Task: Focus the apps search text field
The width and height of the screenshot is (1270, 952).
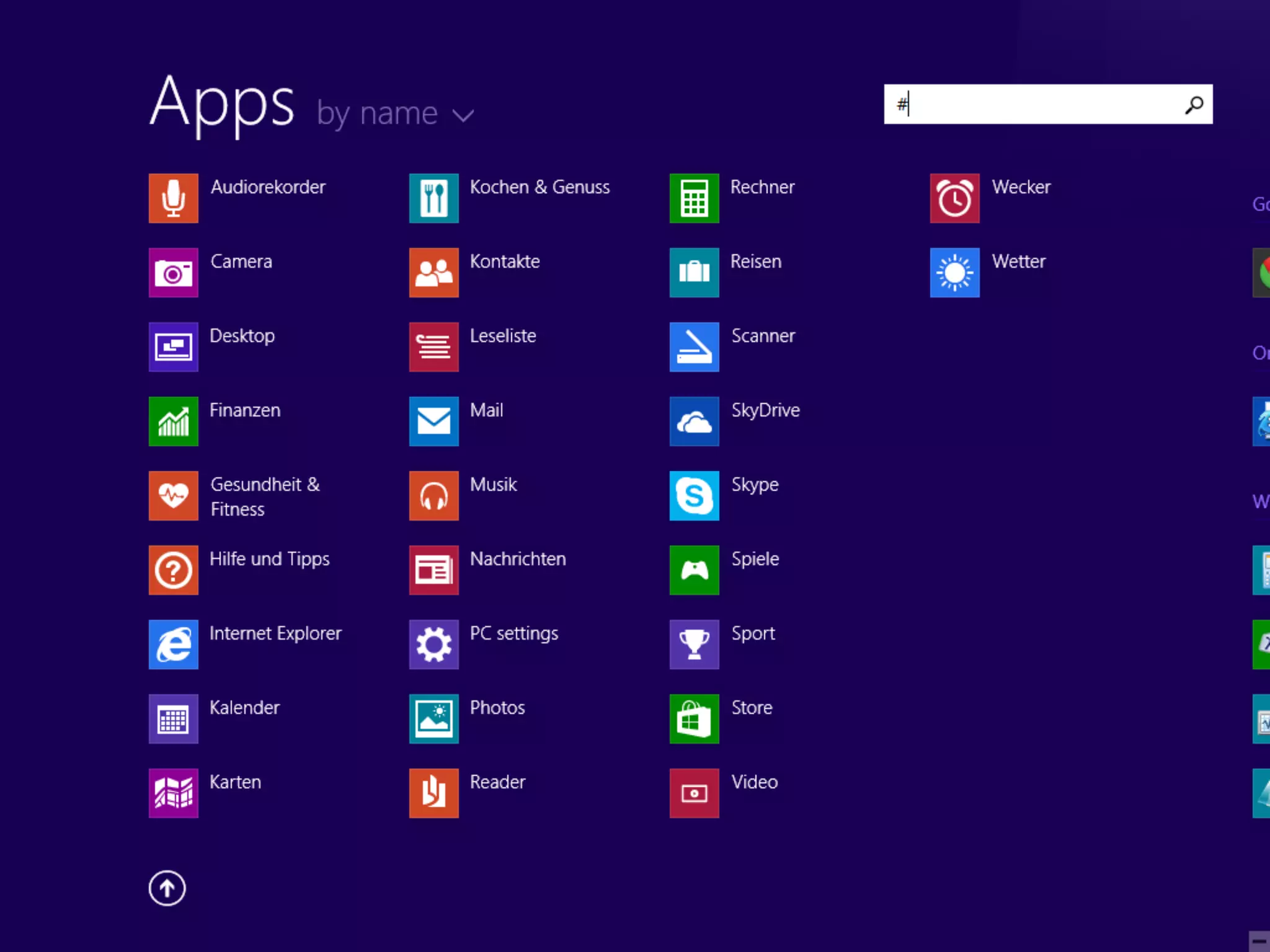Action: coord(1036,105)
